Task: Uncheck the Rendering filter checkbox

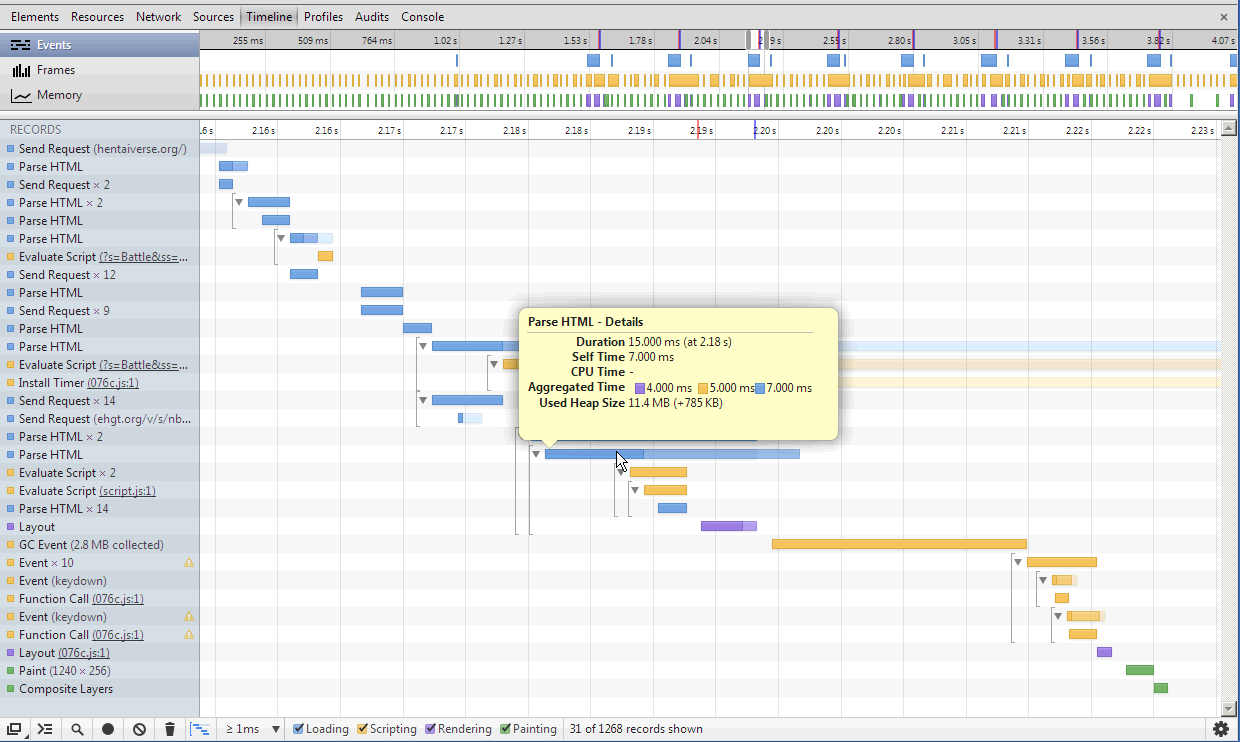Action: [x=431, y=729]
